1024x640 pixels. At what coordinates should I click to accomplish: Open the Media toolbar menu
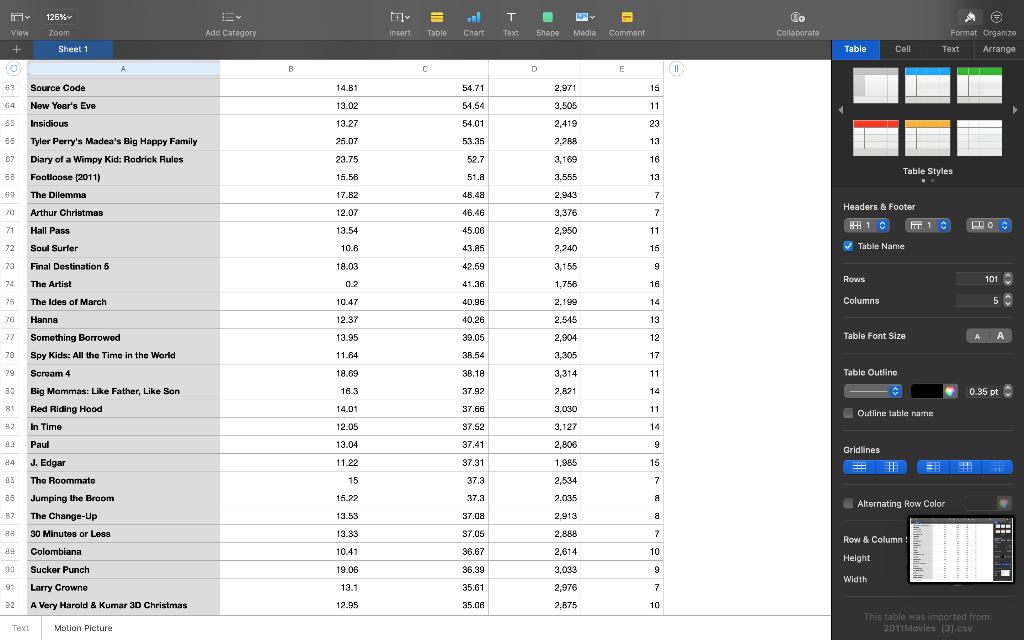tap(584, 17)
